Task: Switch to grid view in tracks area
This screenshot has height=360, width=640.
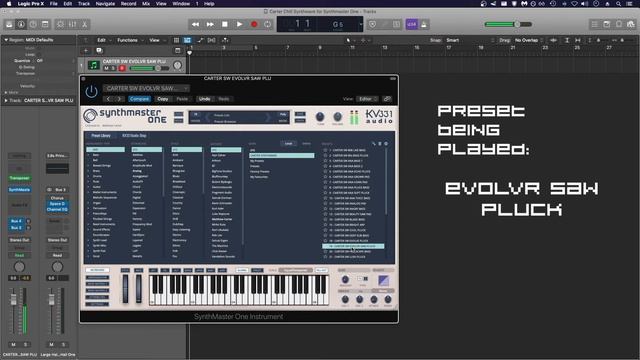Action: (176, 40)
